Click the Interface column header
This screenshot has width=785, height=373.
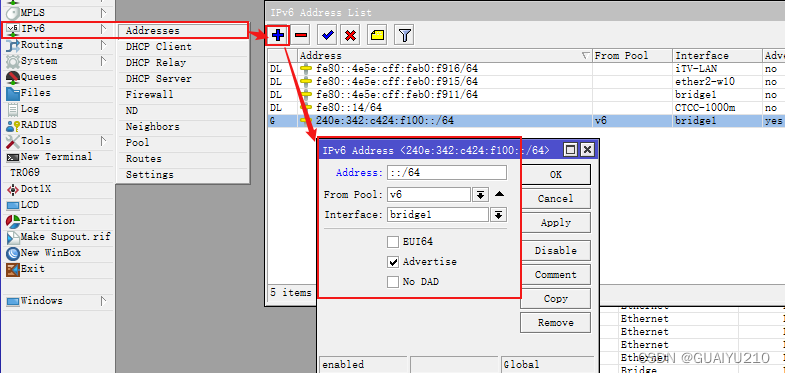pyautogui.click(x=717, y=56)
